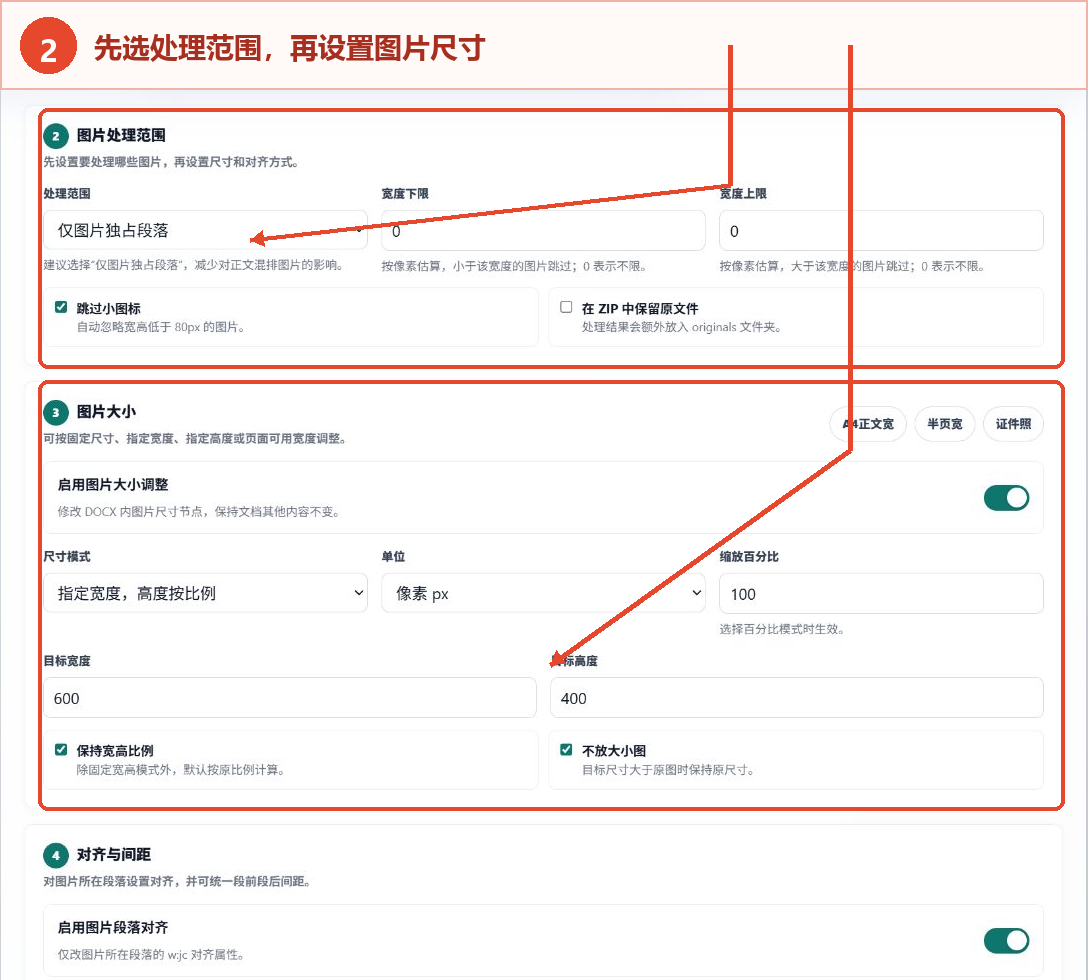Check the 在 ZIP 中保留原文件 checkbox
The width and height of the screenshot is (1088, 980).
pyautogui.click(x=566, y=307)
